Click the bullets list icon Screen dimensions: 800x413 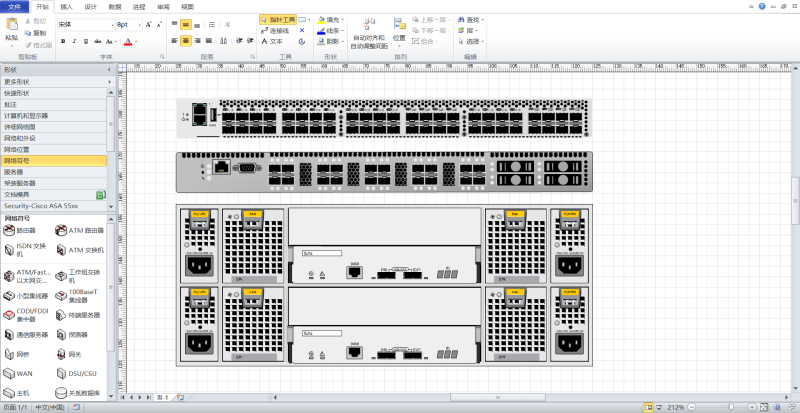212,25
